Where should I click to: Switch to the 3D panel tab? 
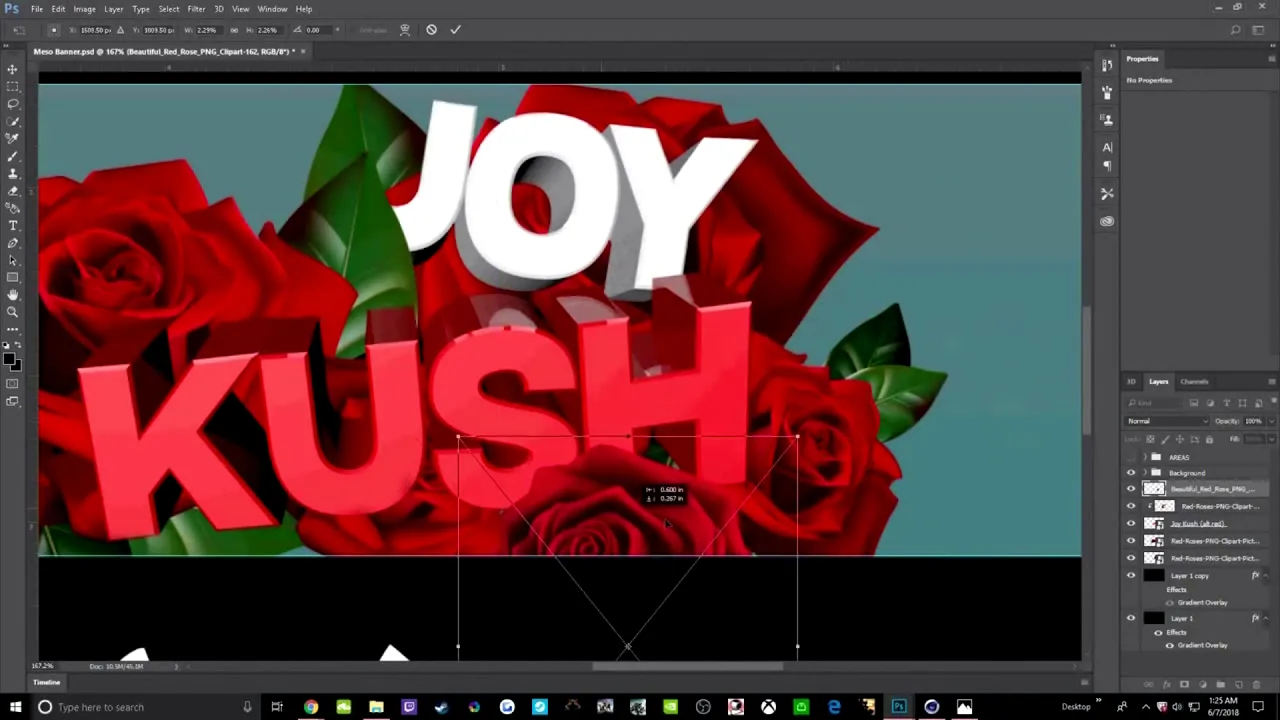coord(1131,382)
